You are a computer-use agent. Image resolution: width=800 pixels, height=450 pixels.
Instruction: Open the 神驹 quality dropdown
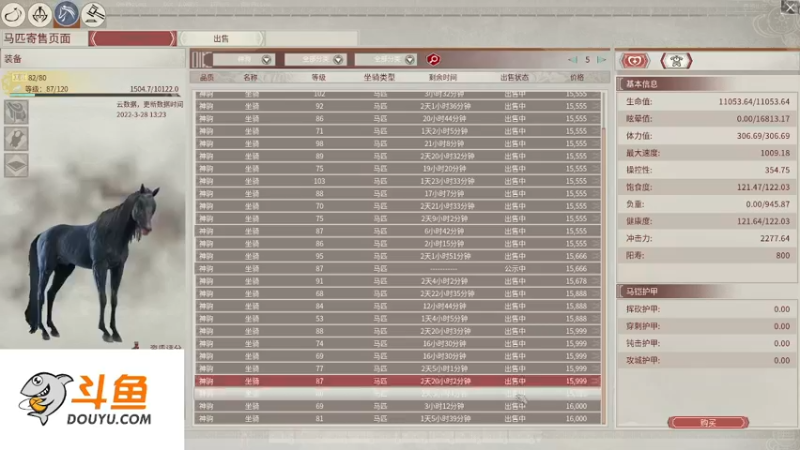point(244,60)
